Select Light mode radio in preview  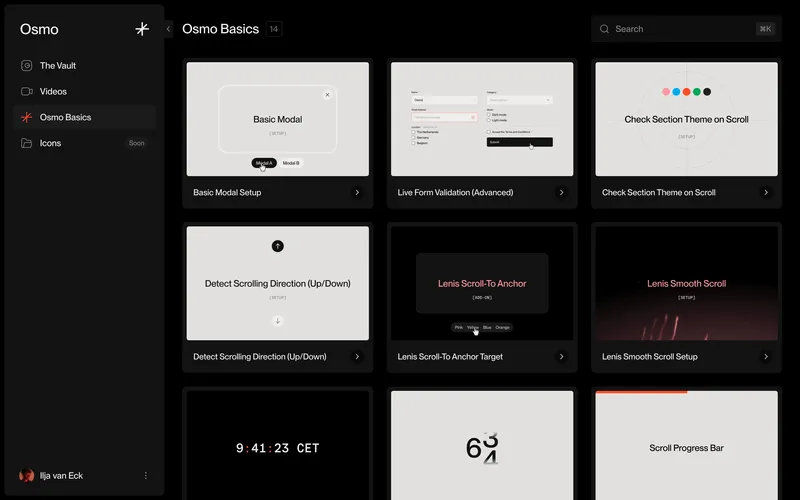point(489,120)
